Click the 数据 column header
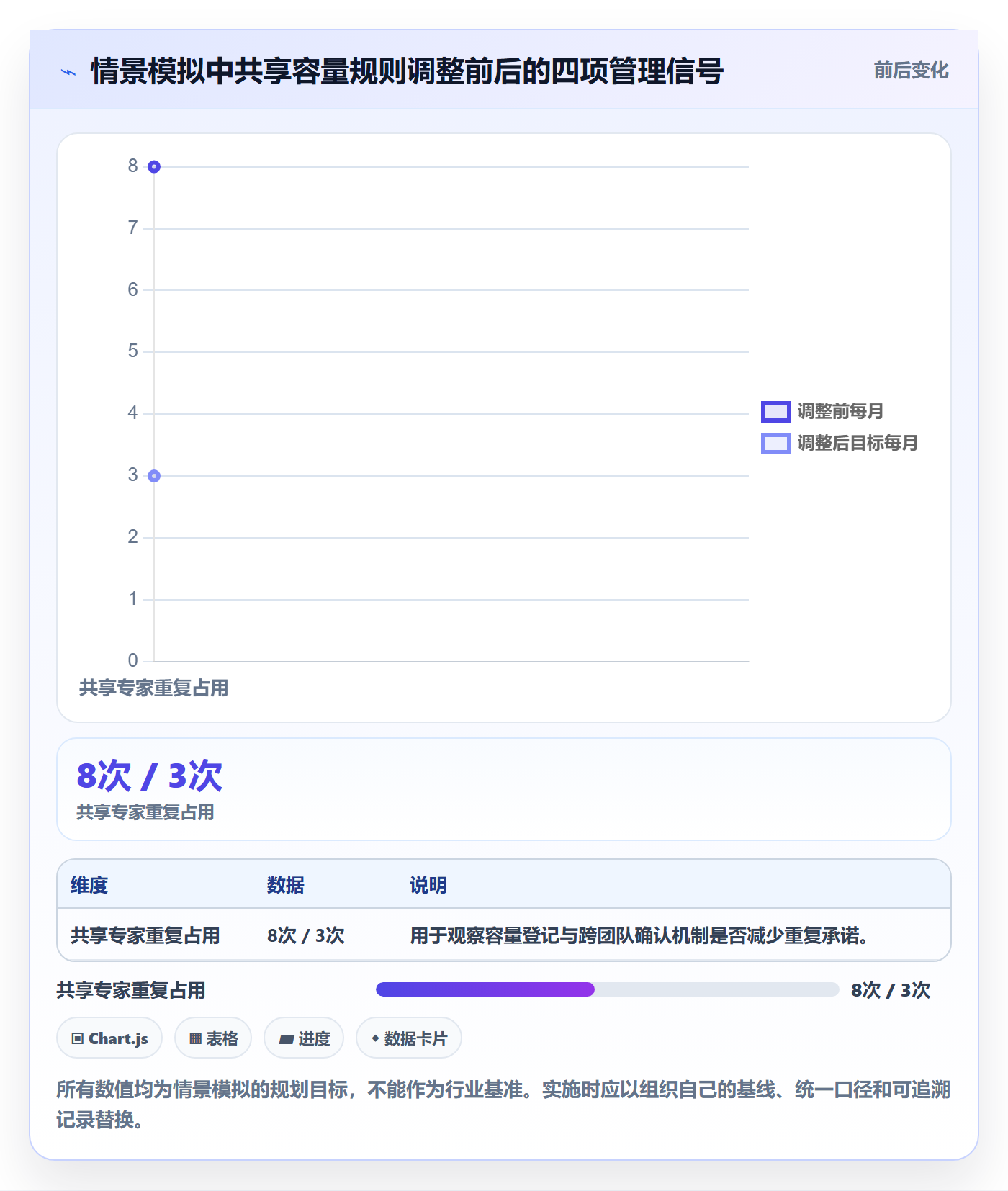1008x1191 pixels. tap(286, 885)
